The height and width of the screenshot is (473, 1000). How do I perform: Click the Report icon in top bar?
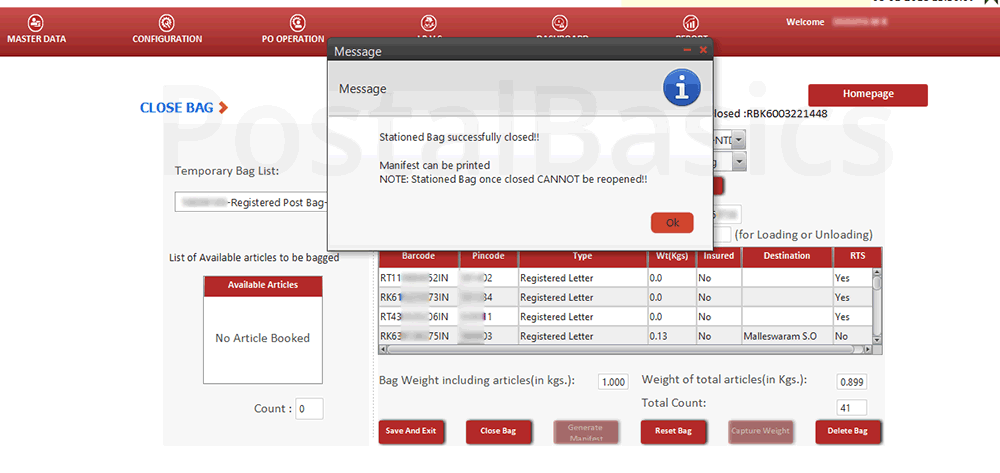[x=690, y=23]
